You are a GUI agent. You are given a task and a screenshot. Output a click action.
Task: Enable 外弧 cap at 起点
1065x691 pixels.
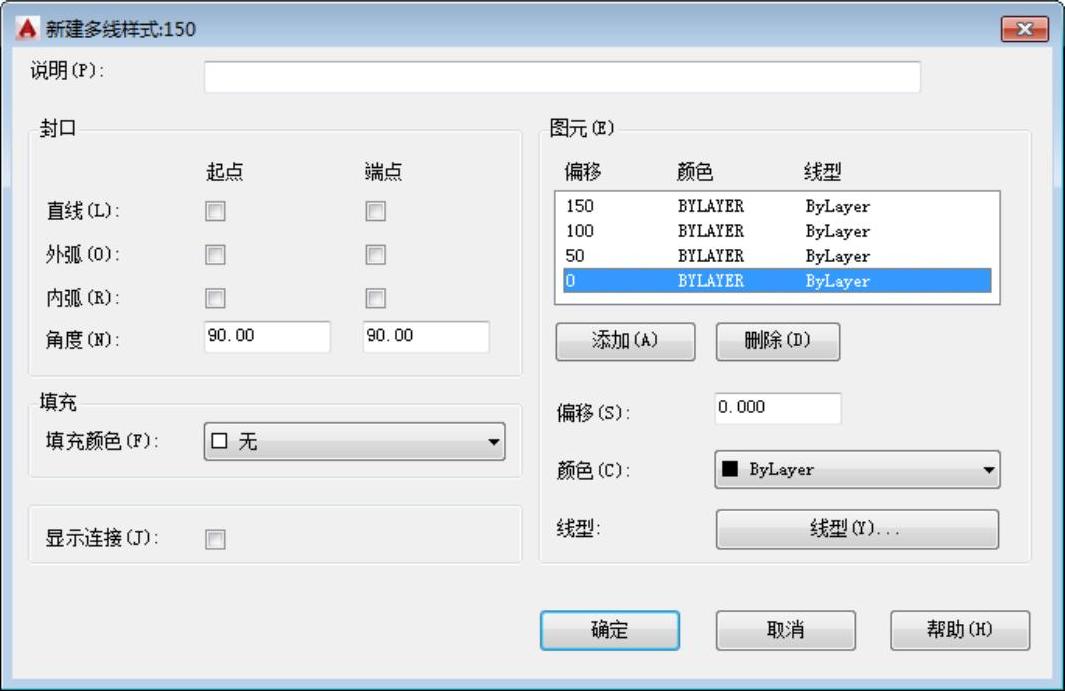coord(215,255)
